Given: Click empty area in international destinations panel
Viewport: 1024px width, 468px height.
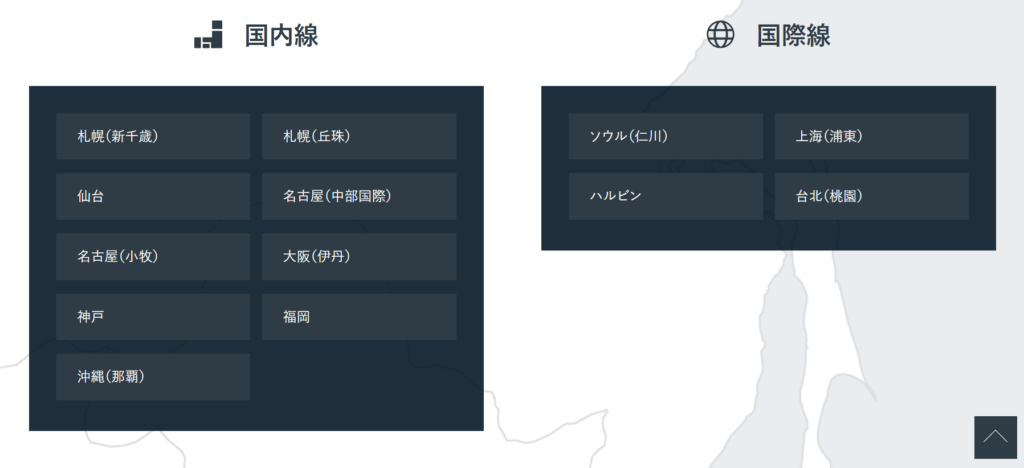Looking at the screenshot, I should pos(768,236).
